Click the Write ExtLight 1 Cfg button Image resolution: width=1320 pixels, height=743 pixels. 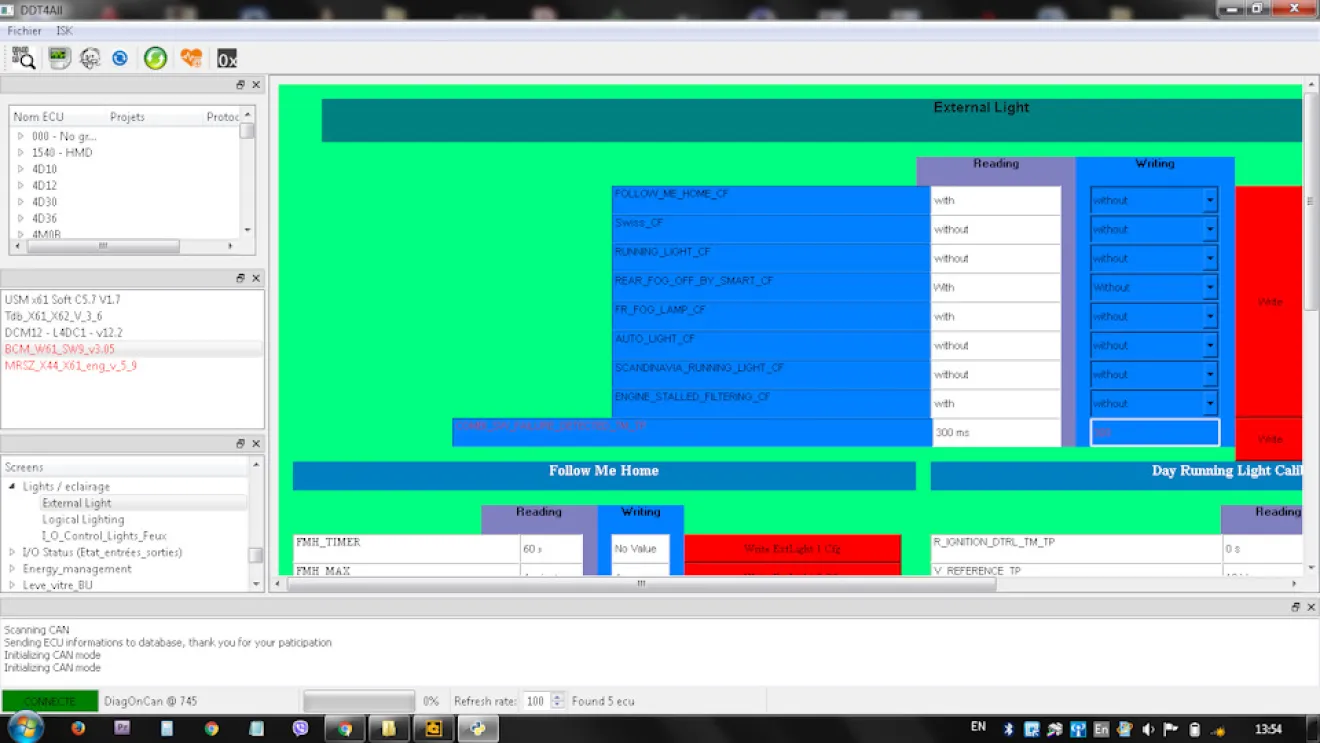tap(792, 548)
